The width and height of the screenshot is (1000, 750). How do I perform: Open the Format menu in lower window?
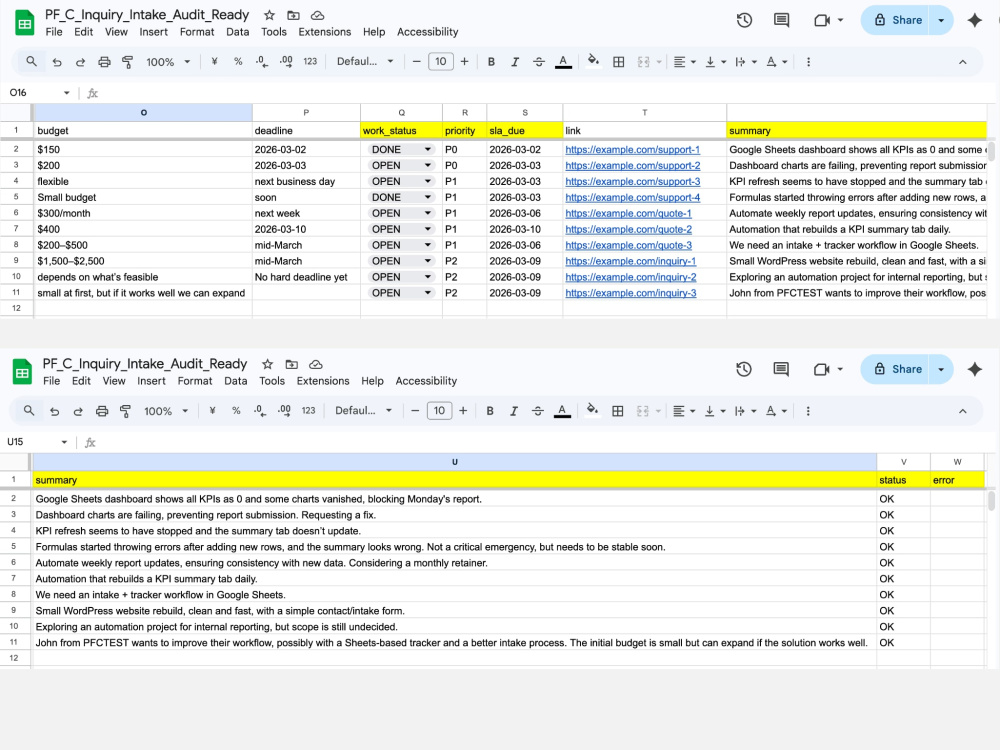(195, 381)
